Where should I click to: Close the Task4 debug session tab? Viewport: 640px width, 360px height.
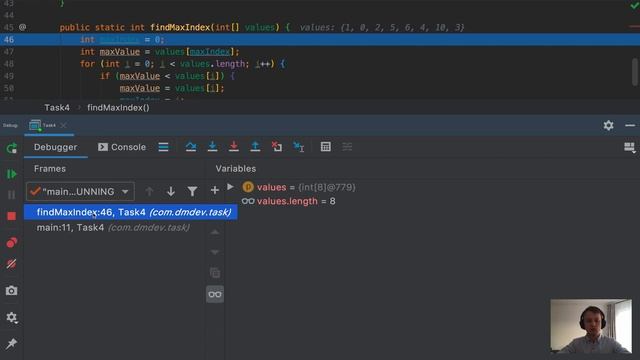[63, 125]
